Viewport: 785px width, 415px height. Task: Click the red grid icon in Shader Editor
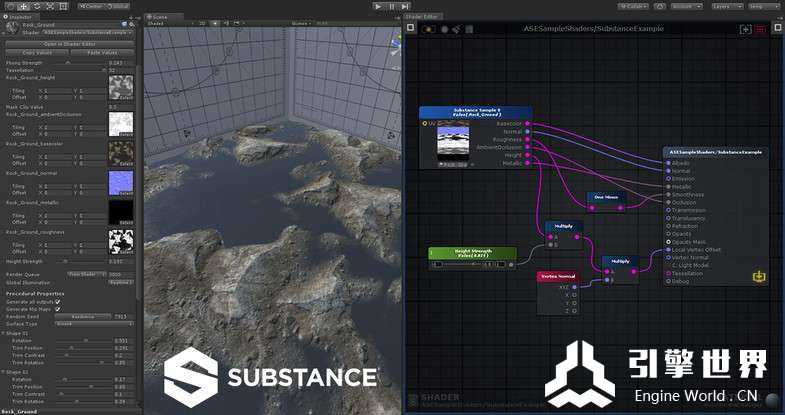point(760,30)
